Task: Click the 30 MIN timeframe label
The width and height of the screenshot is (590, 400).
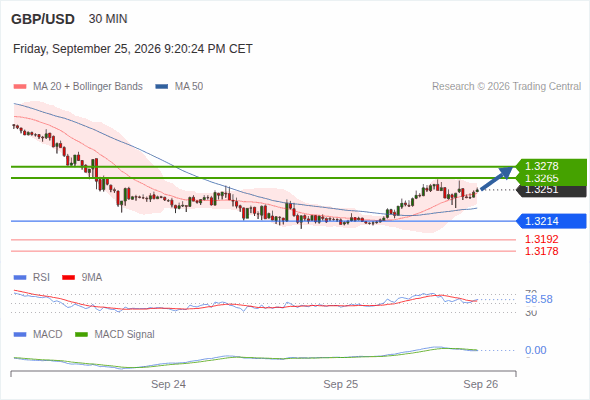Action: tap(108, 19)
